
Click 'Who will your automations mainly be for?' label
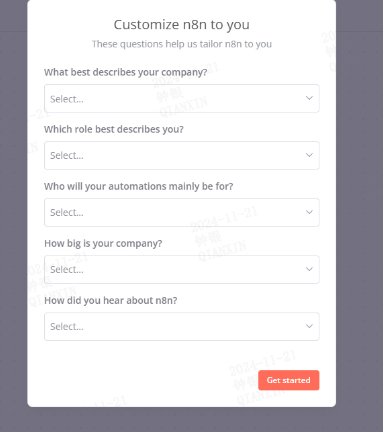tap(139, 186)
